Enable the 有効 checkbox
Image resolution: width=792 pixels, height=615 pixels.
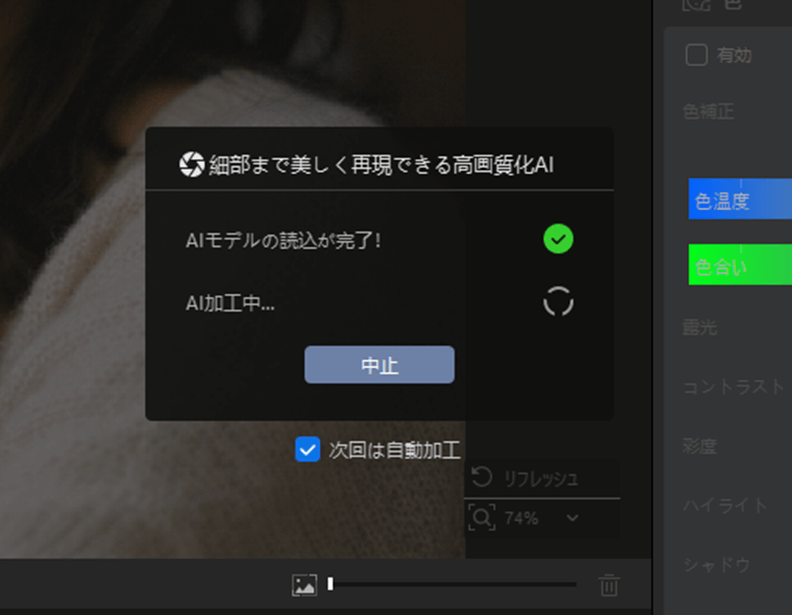[x=697, y=55]
